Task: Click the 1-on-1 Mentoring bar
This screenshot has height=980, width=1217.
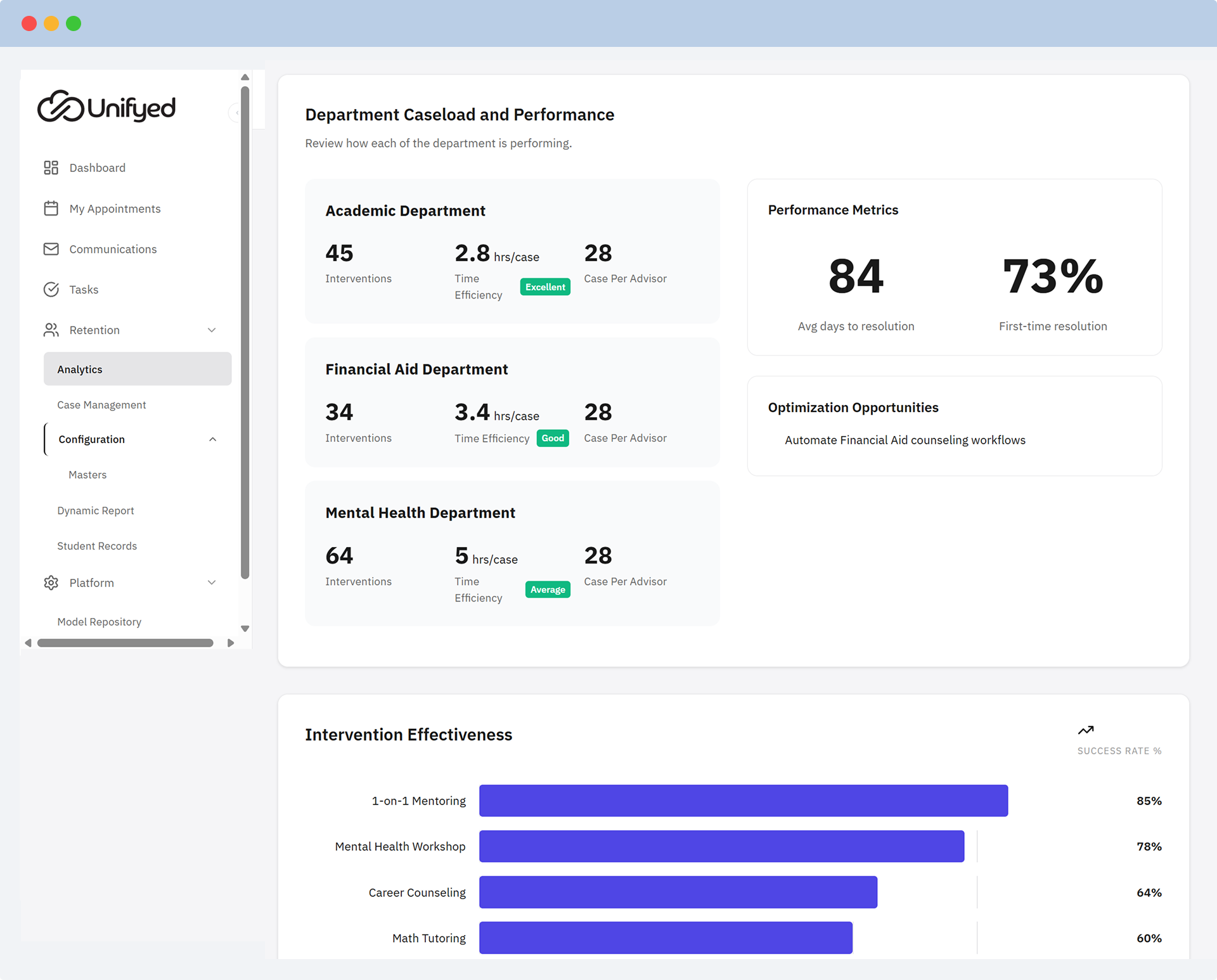Action: tap(744, 801)
